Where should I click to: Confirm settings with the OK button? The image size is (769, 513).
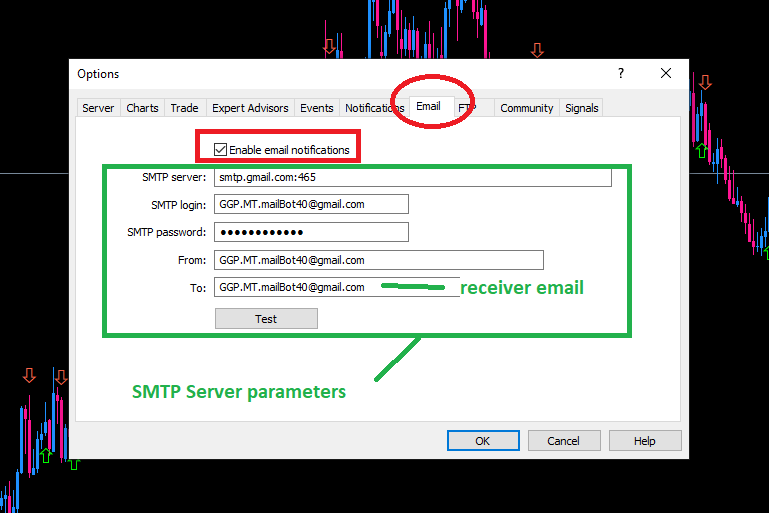click(482, 441)
